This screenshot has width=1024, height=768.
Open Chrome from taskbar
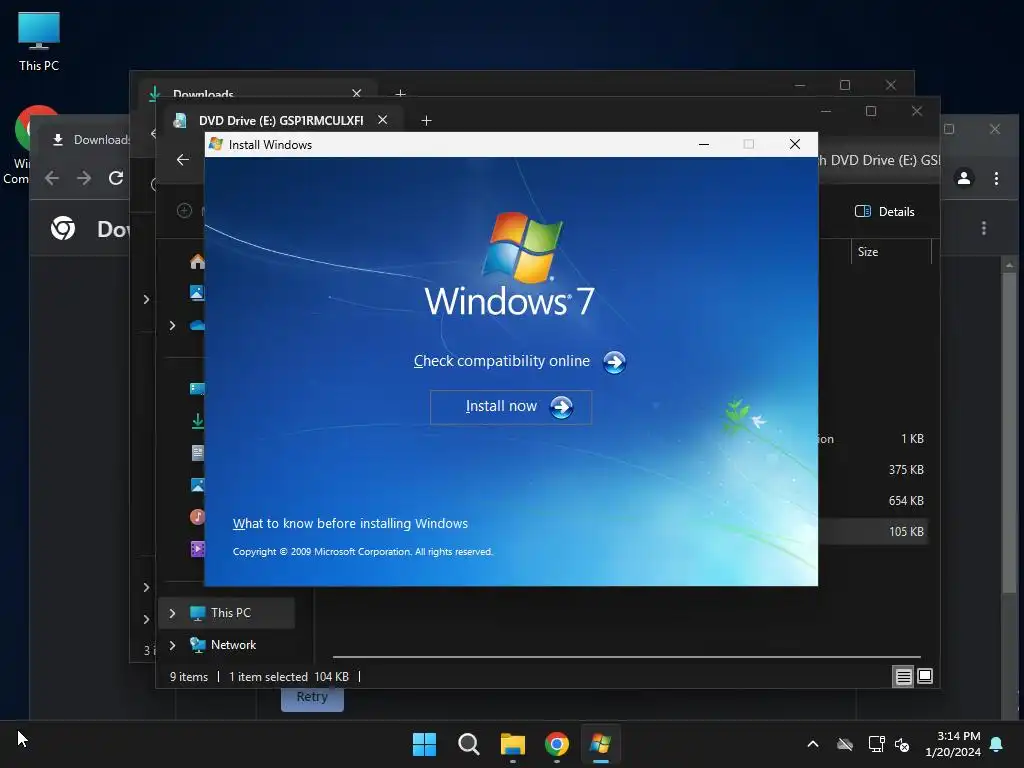tap(557, 744)
